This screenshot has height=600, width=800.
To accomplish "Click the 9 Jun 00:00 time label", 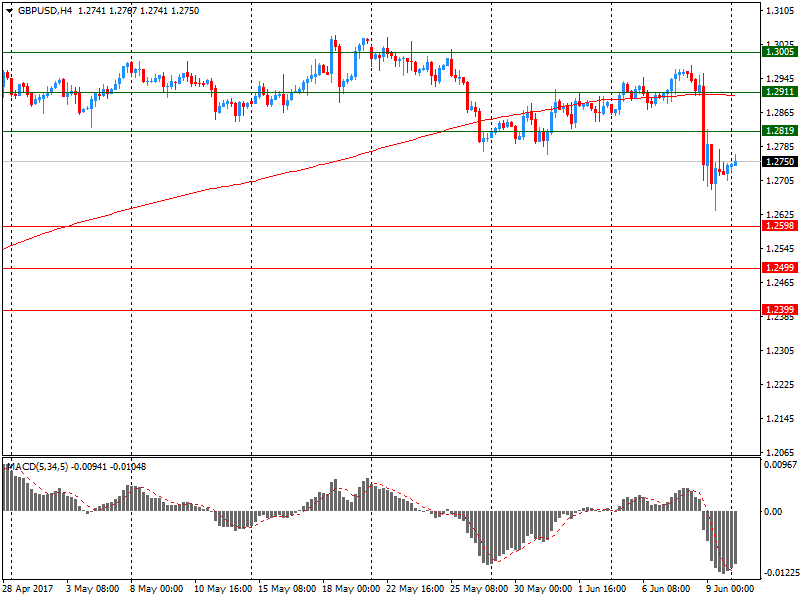I will [x=731, y=589].
